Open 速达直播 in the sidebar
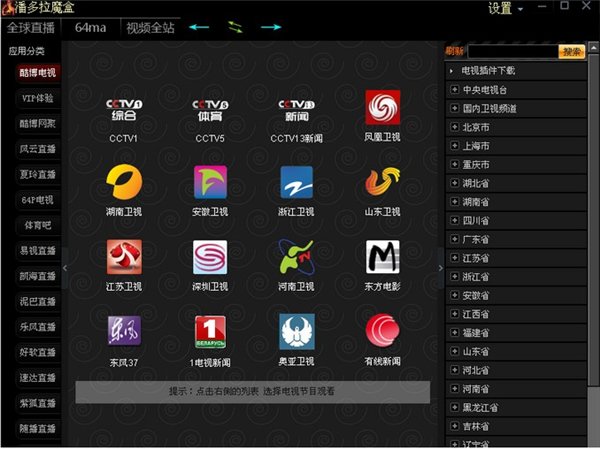This screenshot has height=449, width=600. 38,378
